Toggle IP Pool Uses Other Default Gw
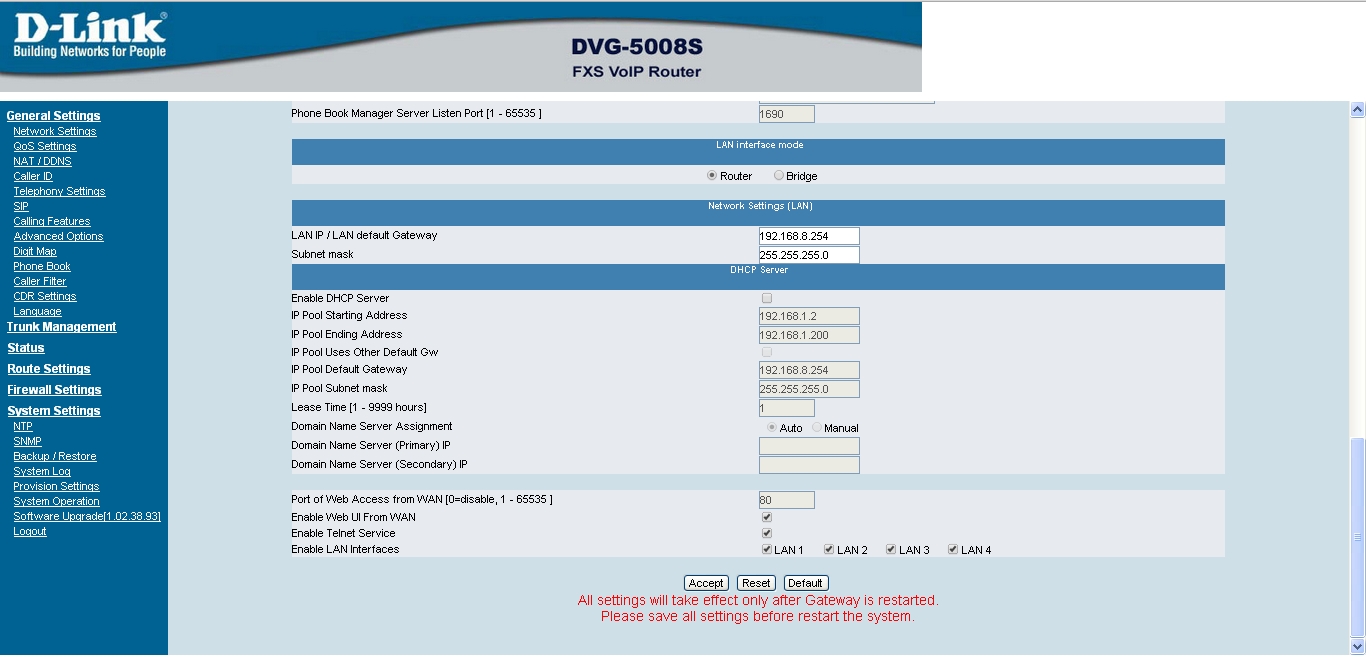This screenshot has width=1366, height=657. point(767,352)
